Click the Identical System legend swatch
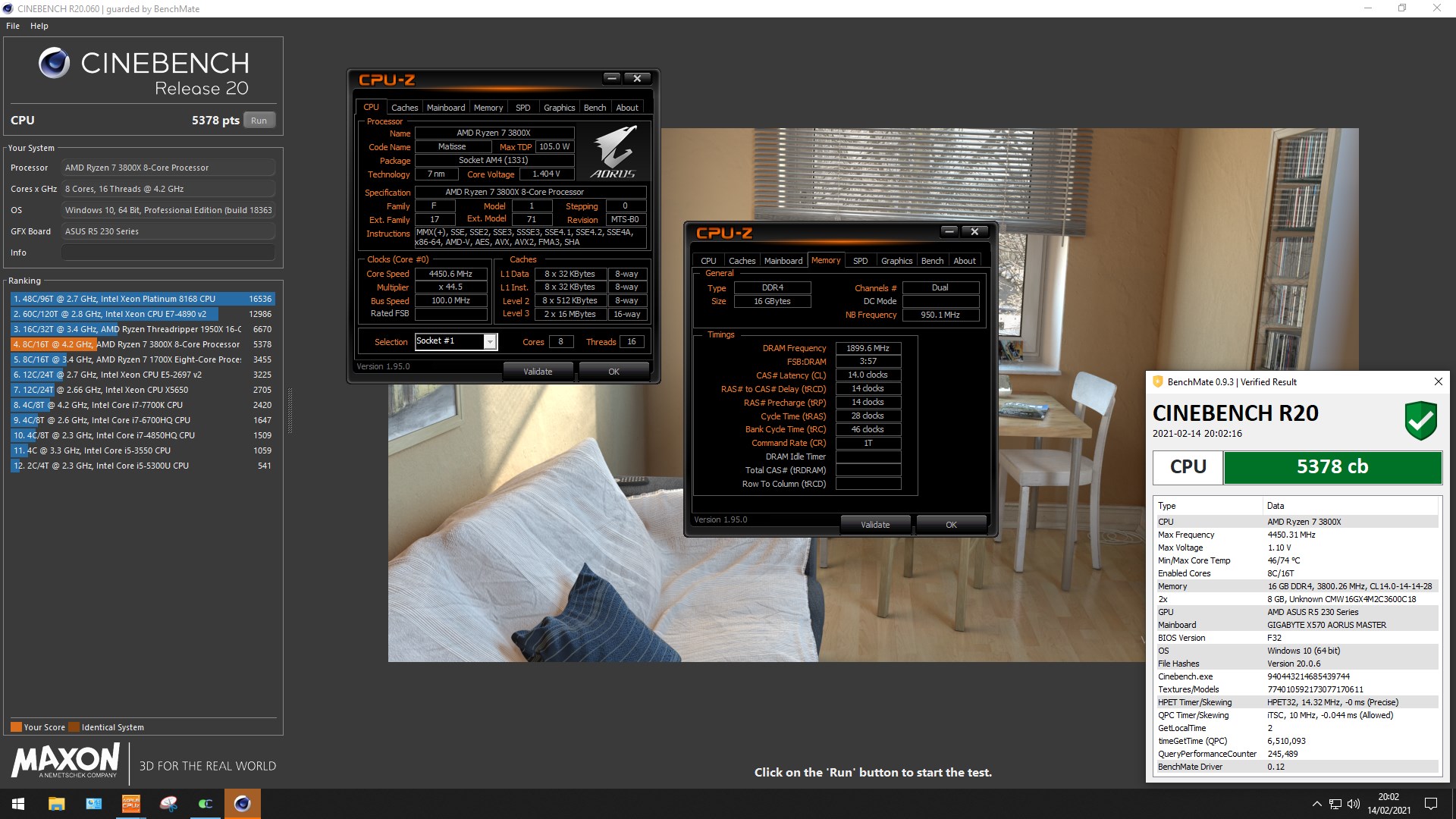Viewport: 1456px width, 819px height. click(74, 727)
